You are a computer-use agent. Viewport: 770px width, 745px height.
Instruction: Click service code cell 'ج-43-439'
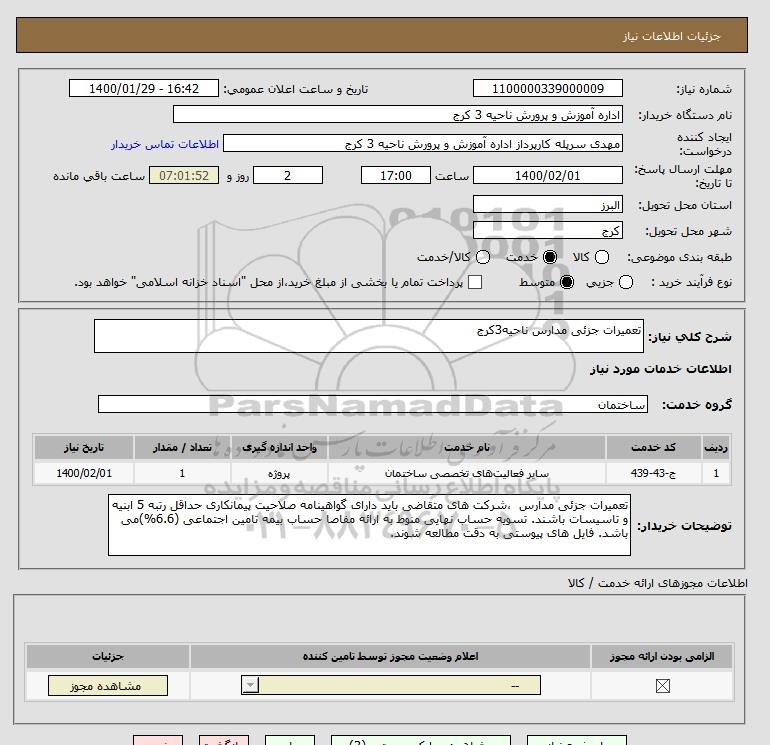(x=654, y=473)
